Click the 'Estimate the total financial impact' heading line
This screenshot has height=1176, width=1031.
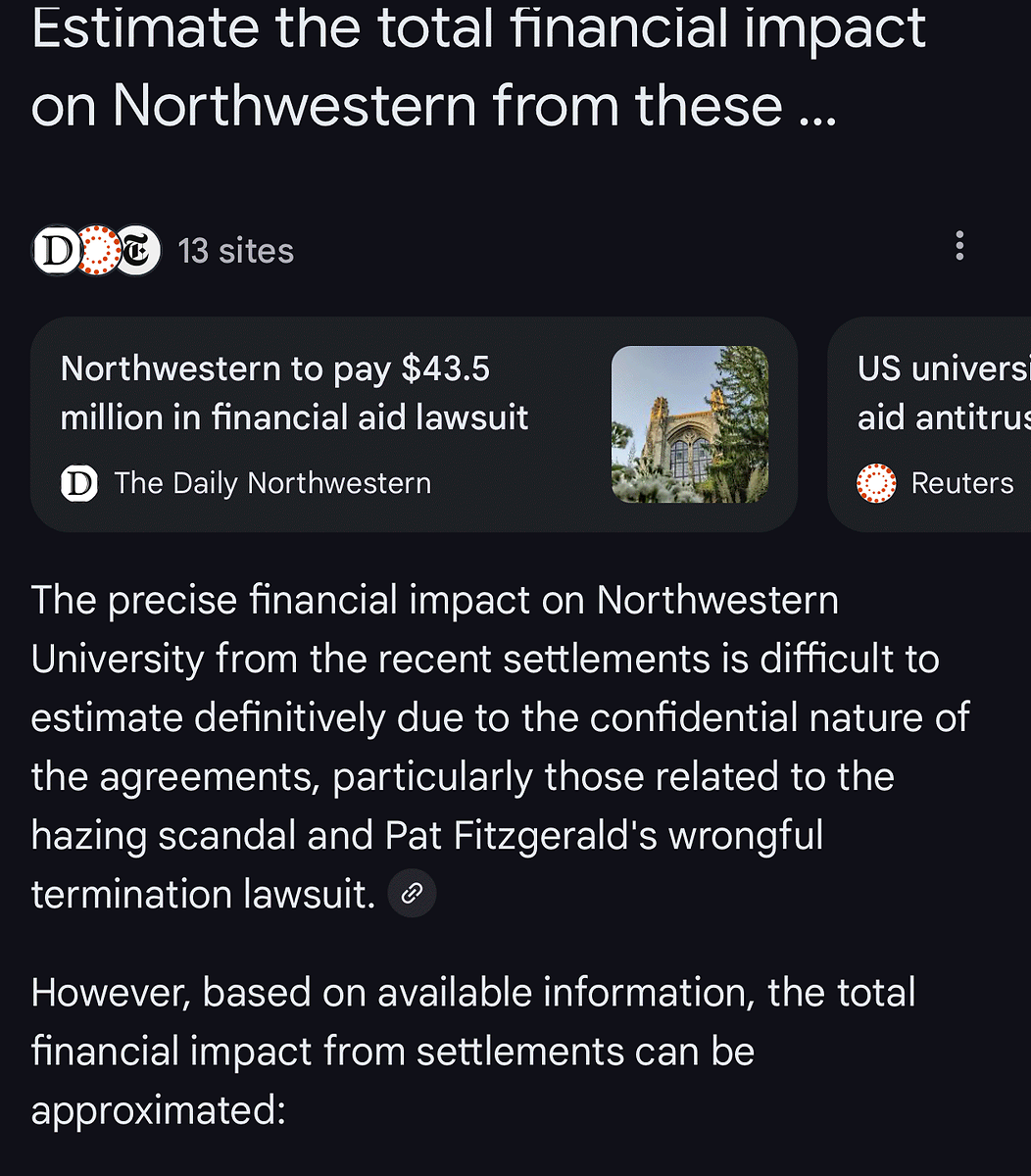click(478, 27)
